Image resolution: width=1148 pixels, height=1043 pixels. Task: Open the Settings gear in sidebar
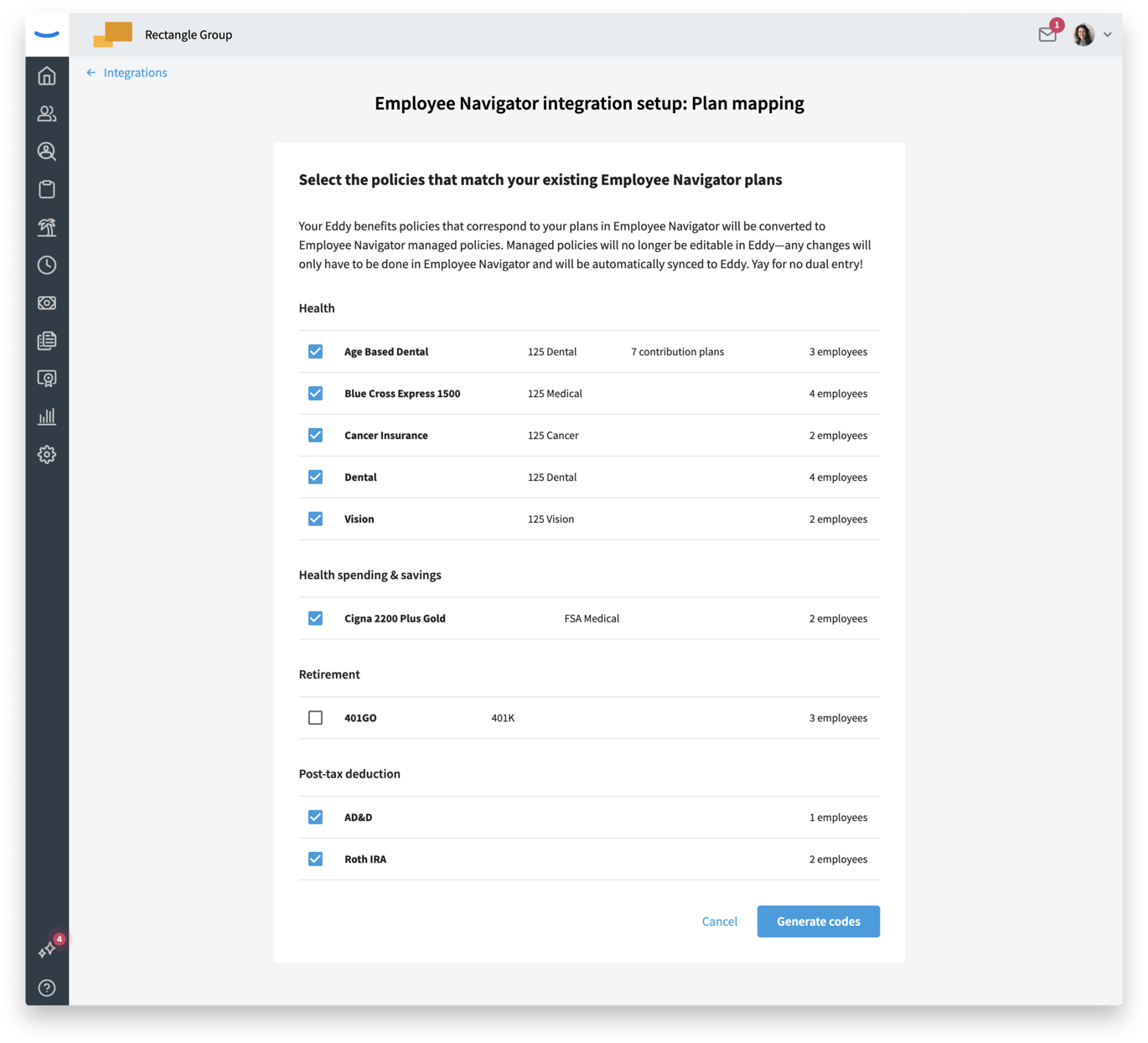47,454
